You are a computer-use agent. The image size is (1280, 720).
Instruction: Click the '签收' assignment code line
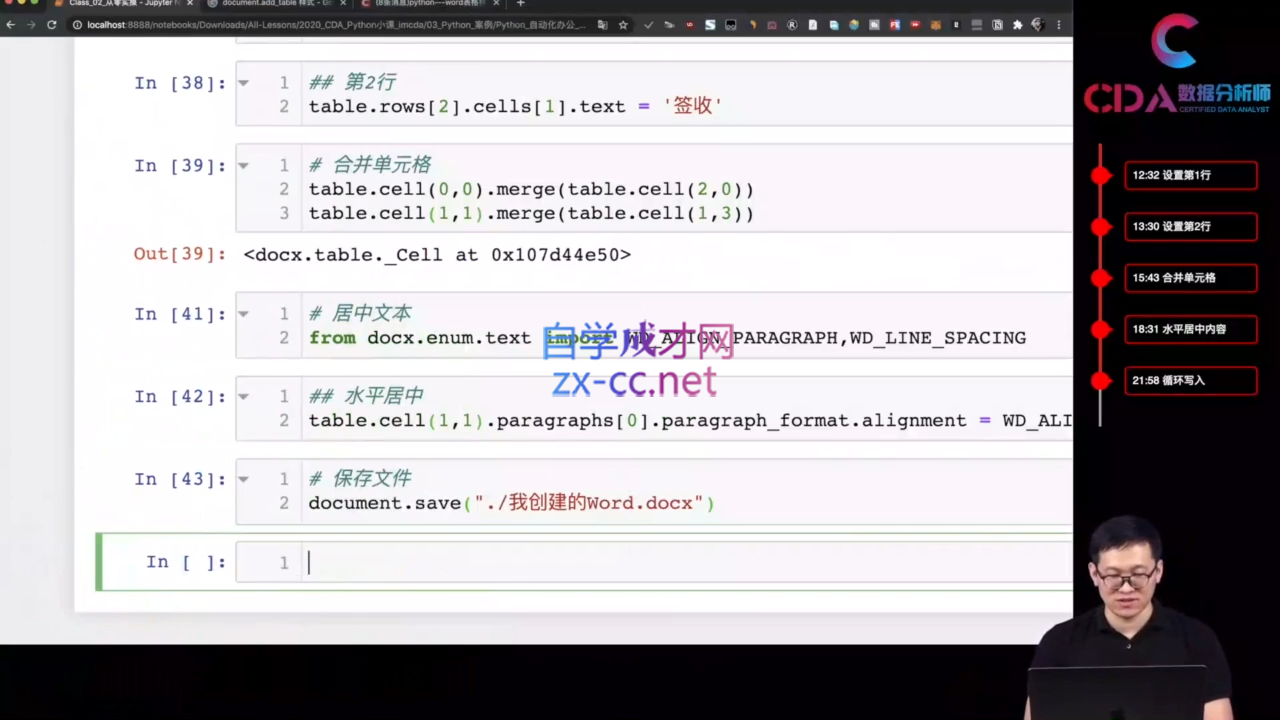515,106
